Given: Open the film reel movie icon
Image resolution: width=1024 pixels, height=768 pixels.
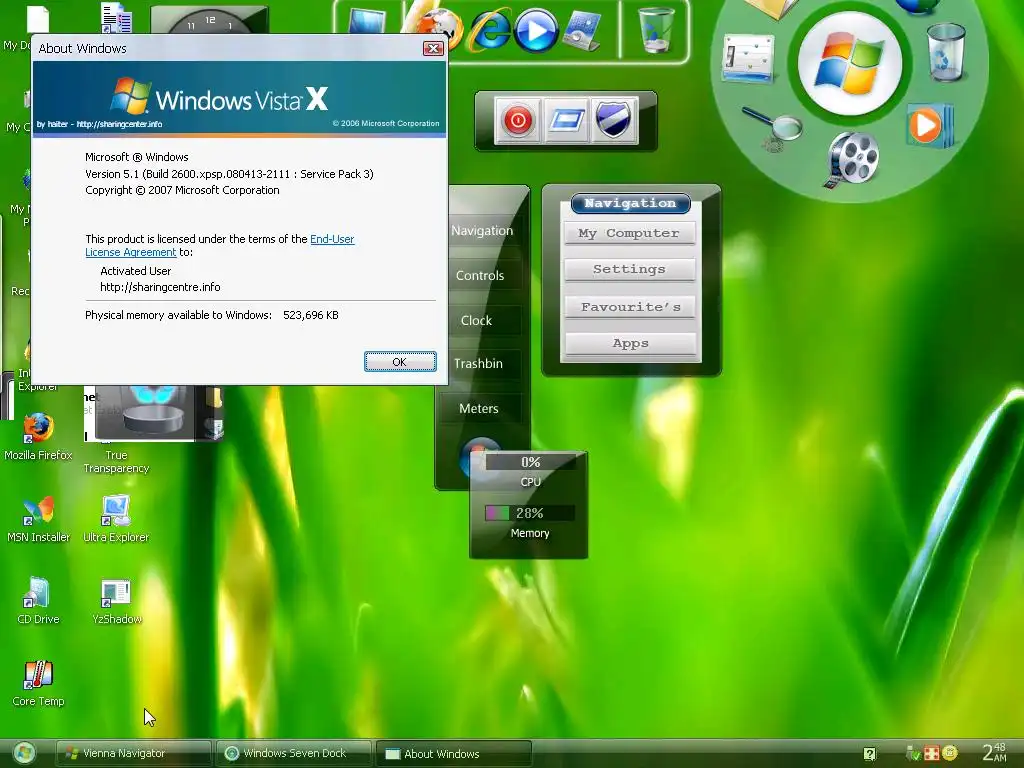Looking at the screenshot, I should pyautogui.click(x=851, y=159).
